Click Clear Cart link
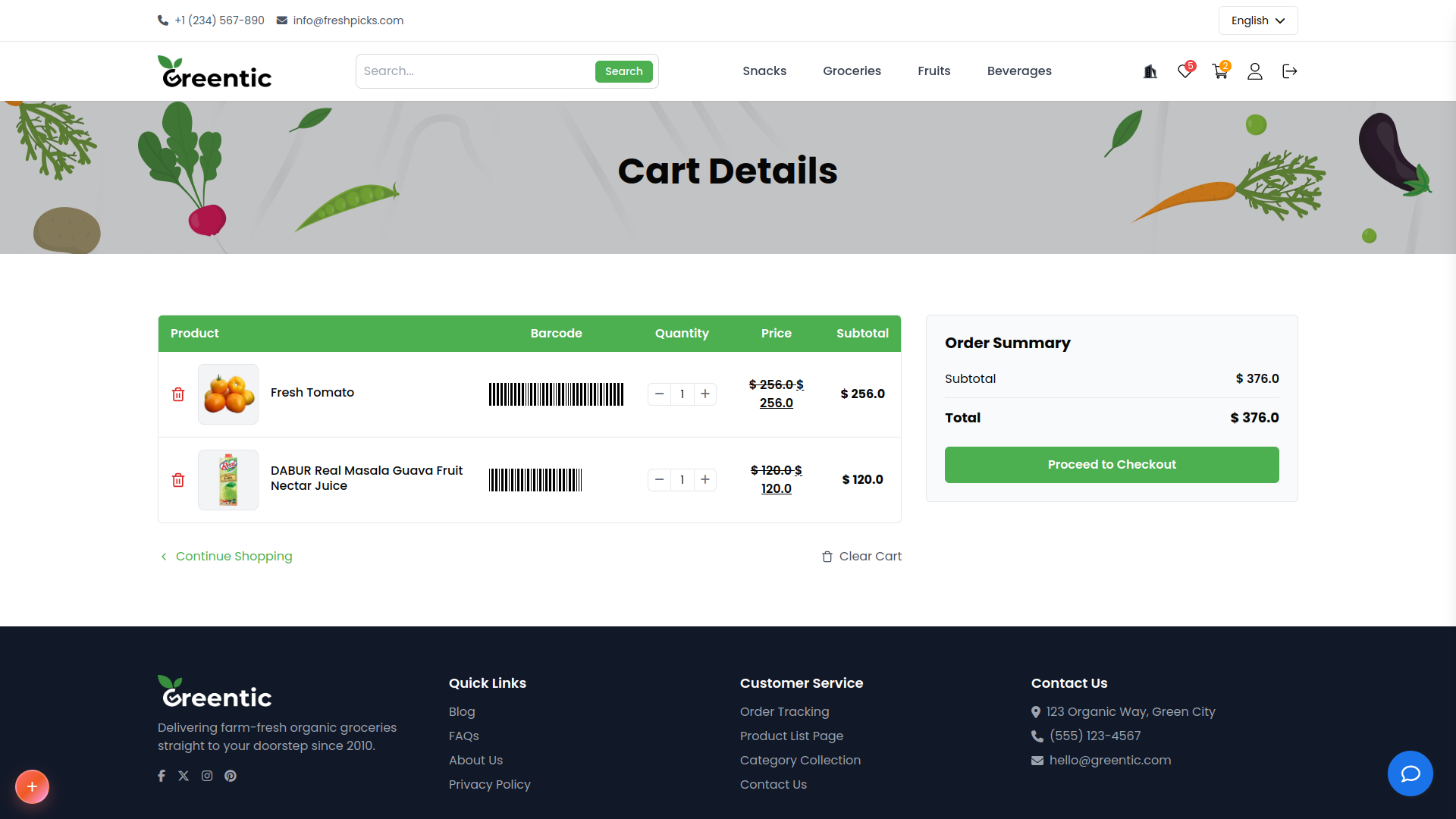The height and width of the screenshot is (819, 1456). pyautogui.click(x=862, y=557)
